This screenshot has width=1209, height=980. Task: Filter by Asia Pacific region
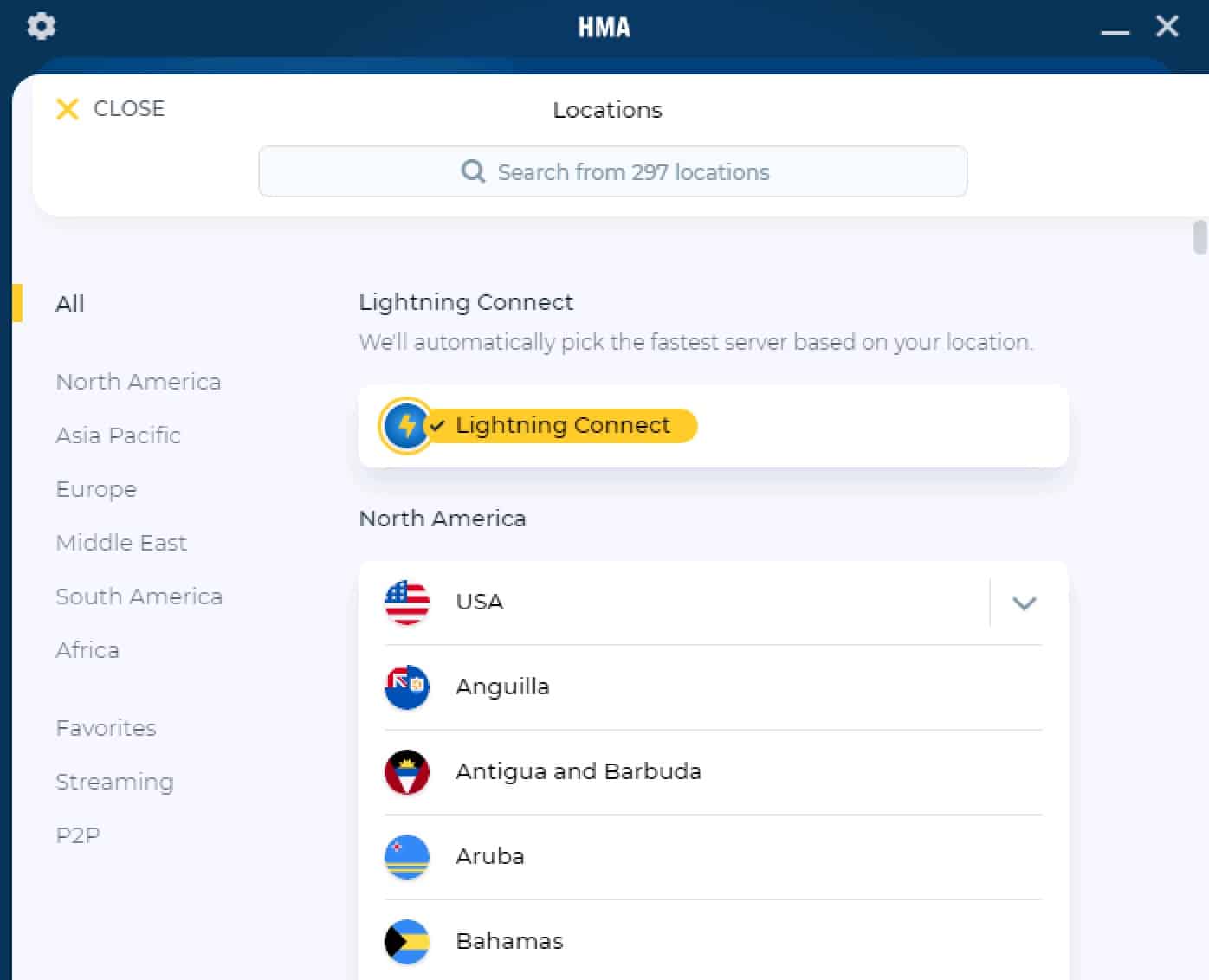point(119,435)
